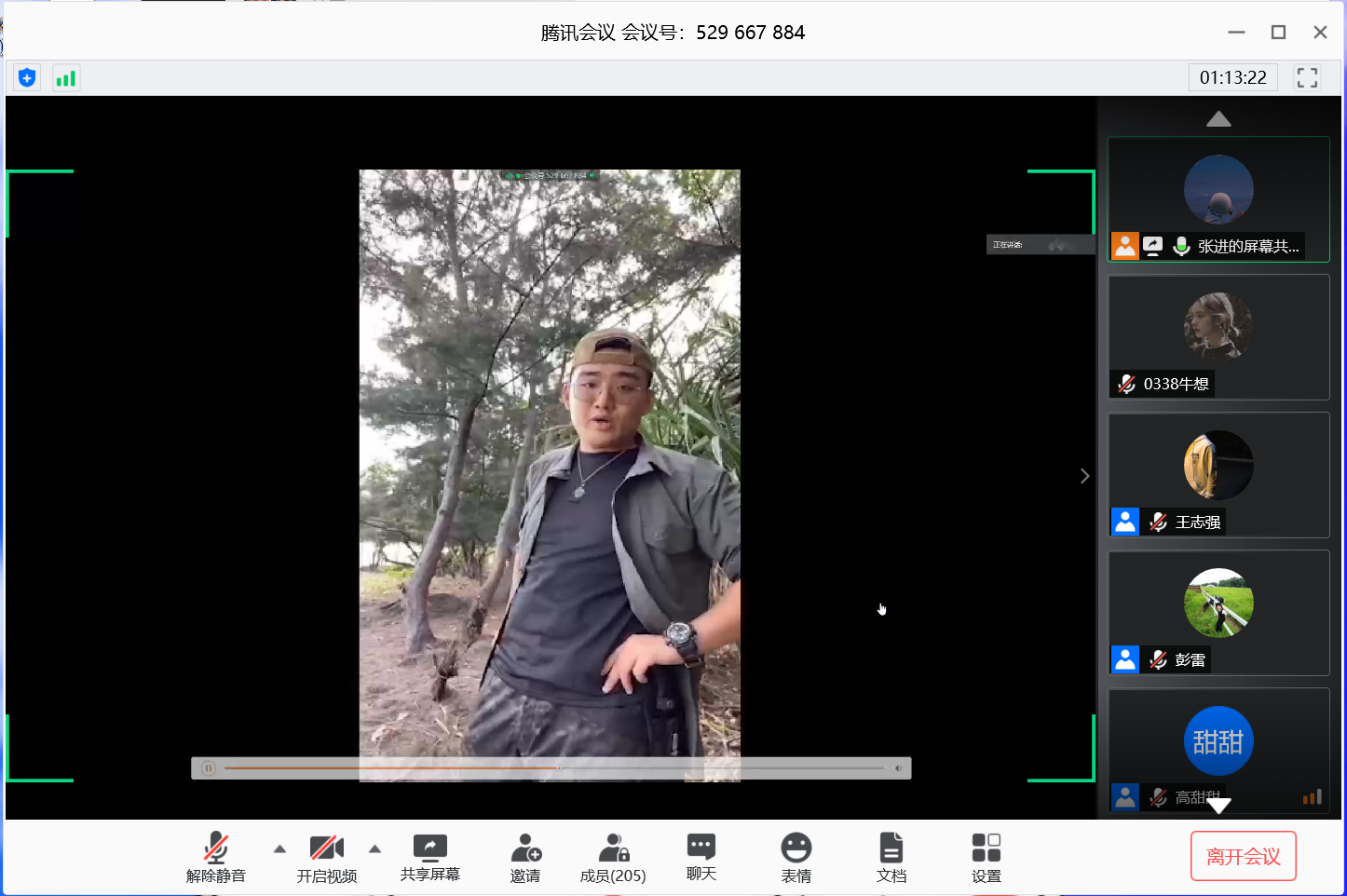Click the blue shield security icon
The height and width of the screenshot is (896, 1347).
27,77
